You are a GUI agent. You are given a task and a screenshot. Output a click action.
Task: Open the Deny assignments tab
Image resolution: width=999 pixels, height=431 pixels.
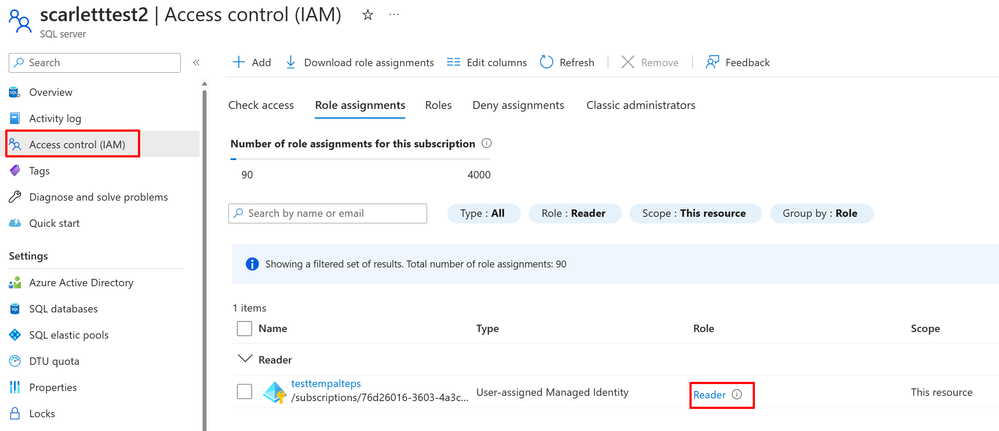(x=518, y=105)
